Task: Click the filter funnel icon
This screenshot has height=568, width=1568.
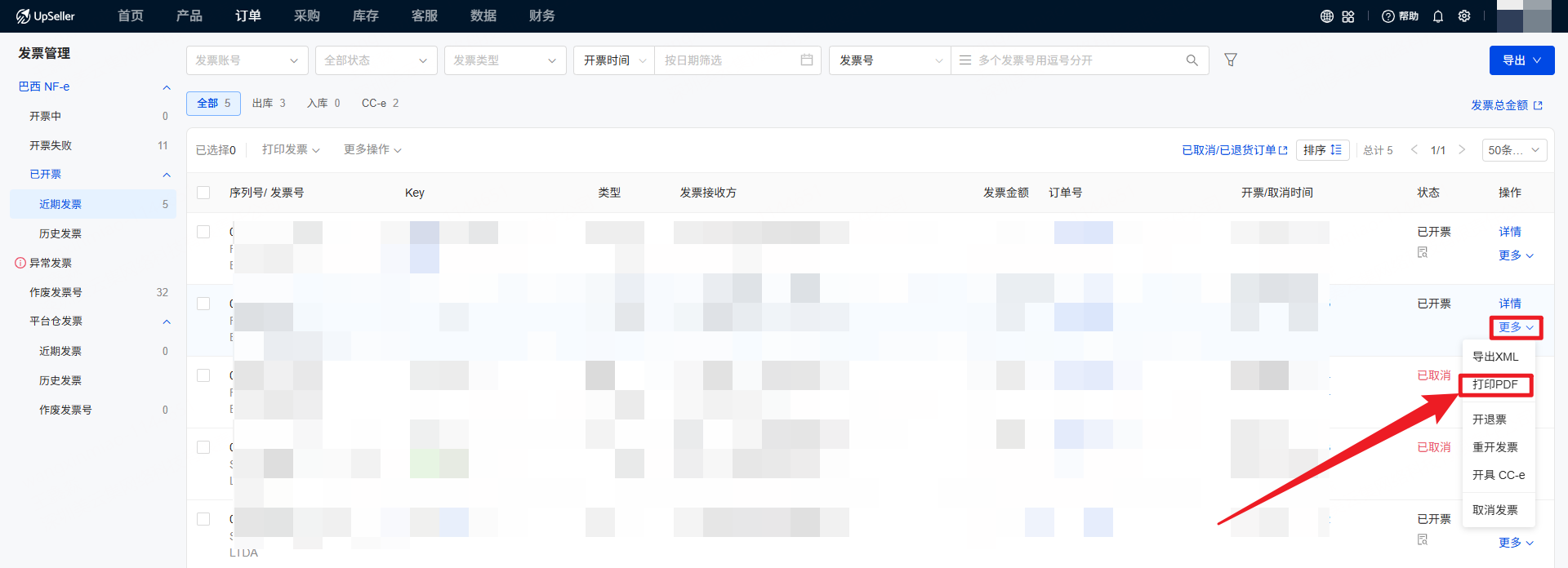Action: pos(1231,60)
